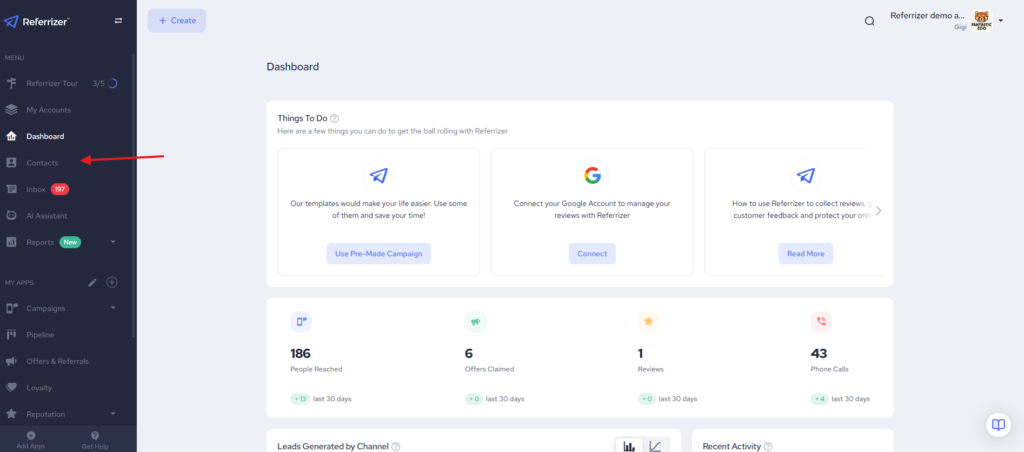Image resolution: width=1024 pixels, height=452 pixels.
Task: Click the pencil edit icon in My Apps
Action: point(92,283)
